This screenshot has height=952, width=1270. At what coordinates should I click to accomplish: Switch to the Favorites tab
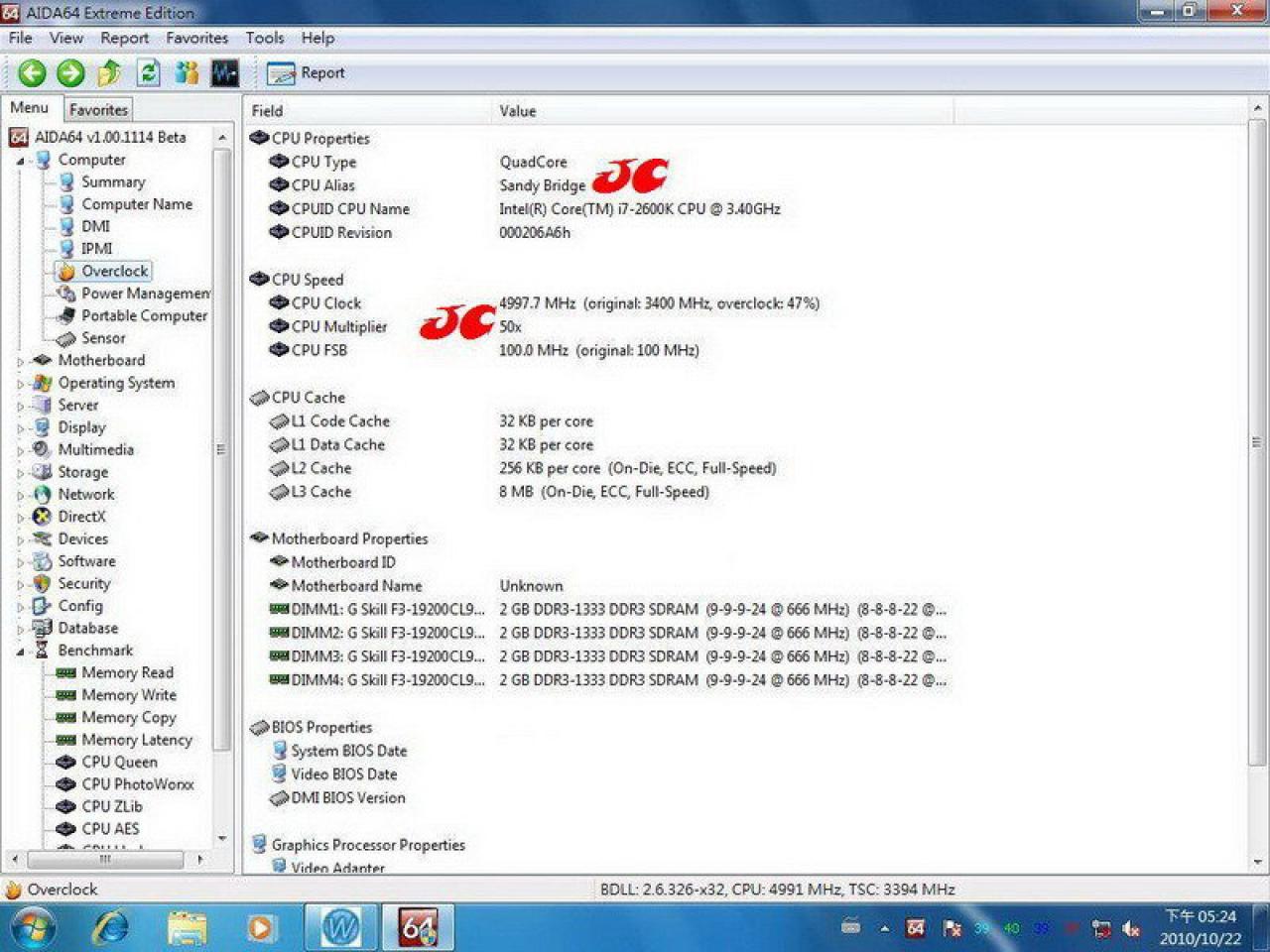[98, 109]
